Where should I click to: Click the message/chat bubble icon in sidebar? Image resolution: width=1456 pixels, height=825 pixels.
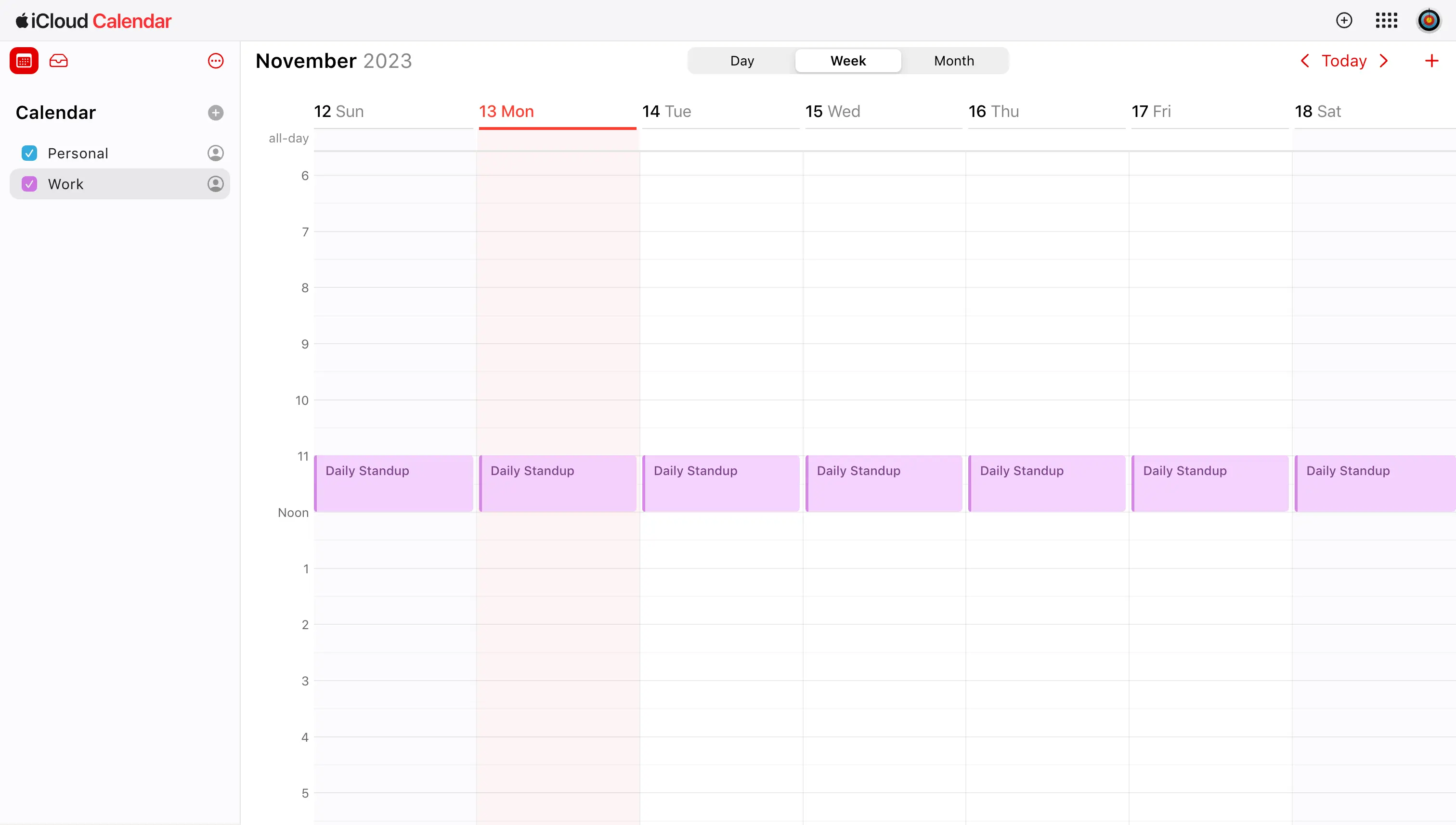[x=216, y=61]
